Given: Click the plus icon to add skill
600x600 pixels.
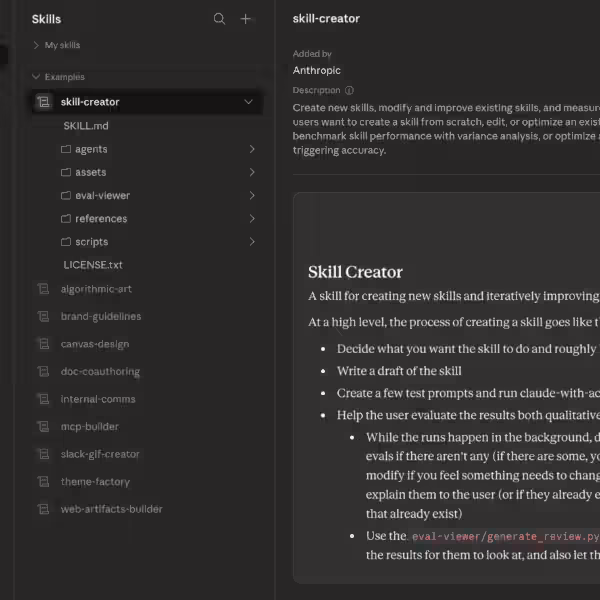Looking at the screenshot, I should pyautogui.click(x=246, y=19).
